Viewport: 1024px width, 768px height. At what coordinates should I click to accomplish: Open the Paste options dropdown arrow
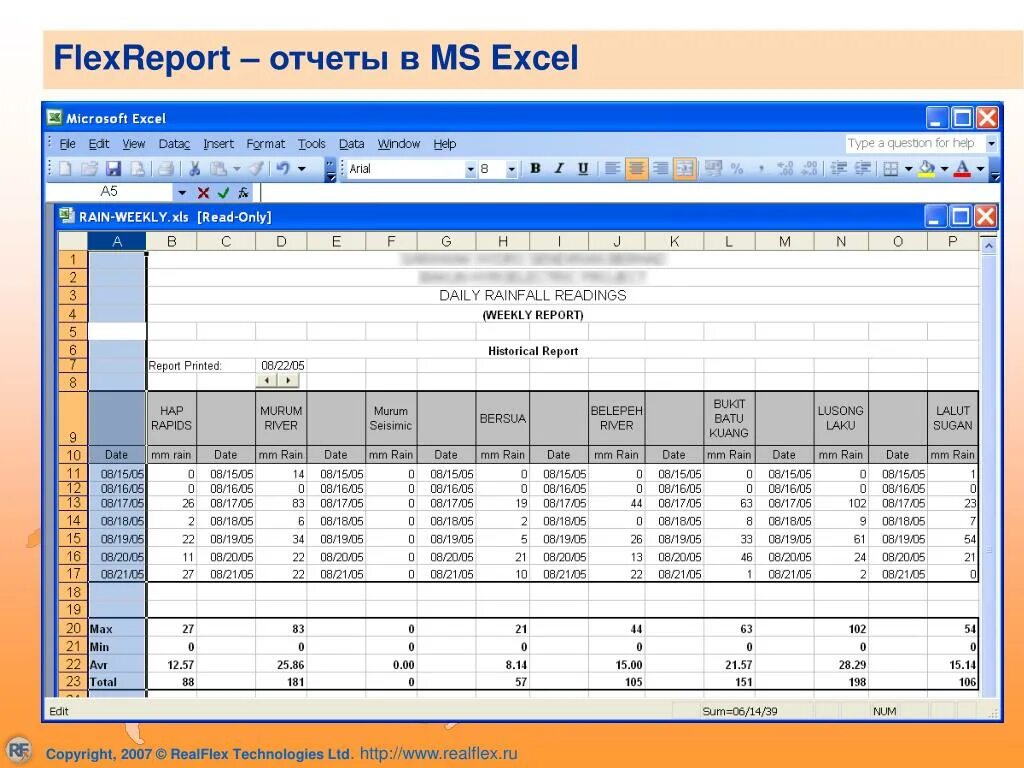pyautogui.click(x=237, y=168)
